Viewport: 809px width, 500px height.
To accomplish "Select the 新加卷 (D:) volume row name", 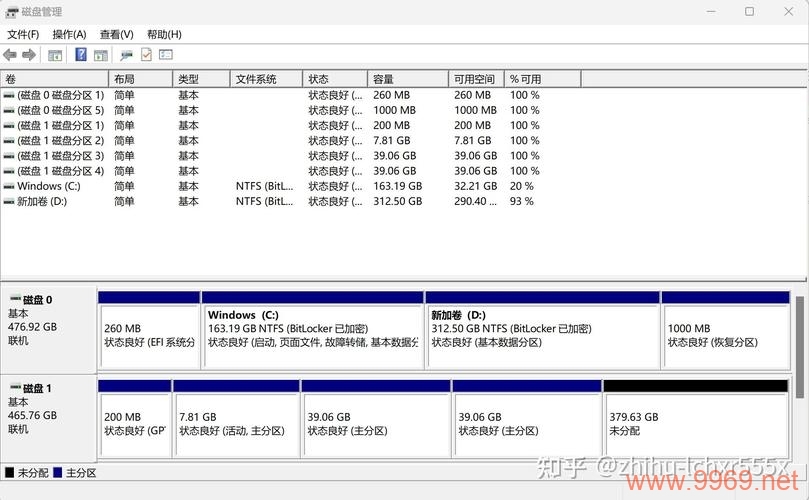I will 42,201.
